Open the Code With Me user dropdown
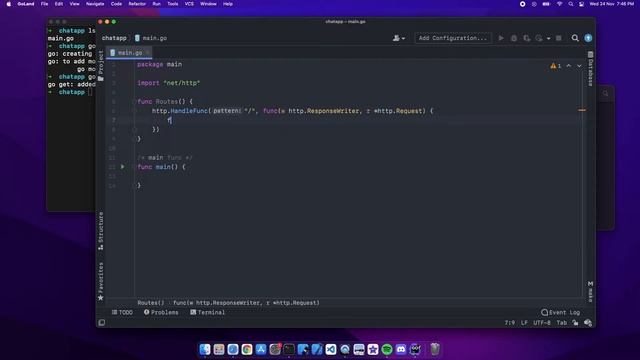 click(398, 38)
